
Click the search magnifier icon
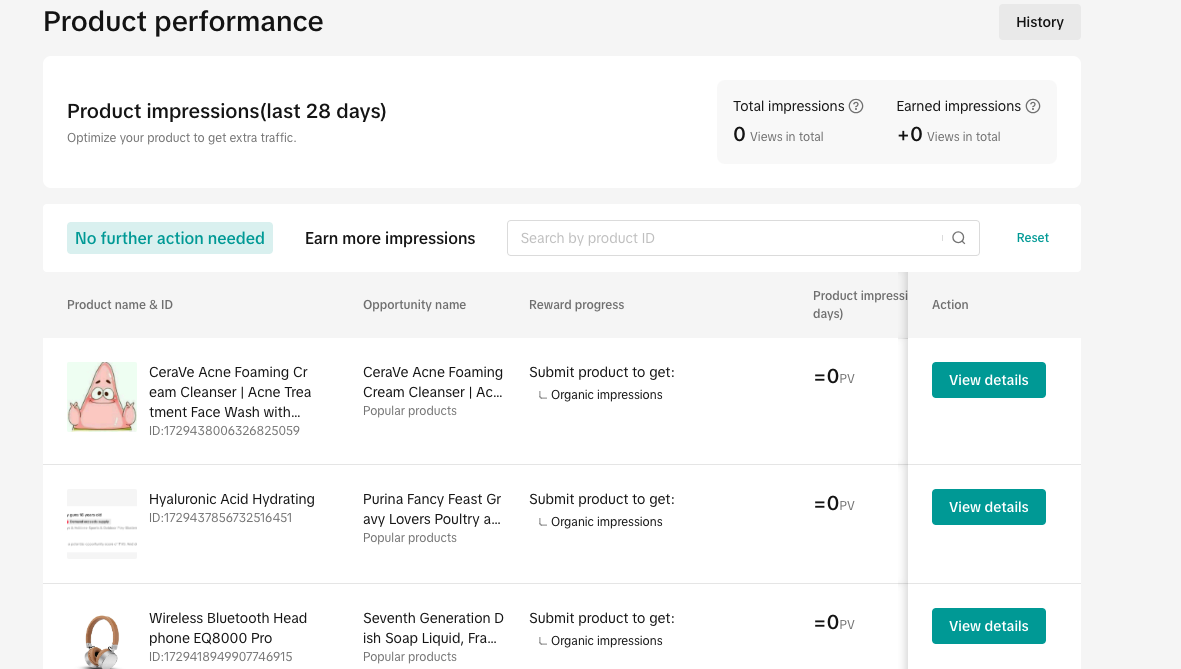(958, 238)
